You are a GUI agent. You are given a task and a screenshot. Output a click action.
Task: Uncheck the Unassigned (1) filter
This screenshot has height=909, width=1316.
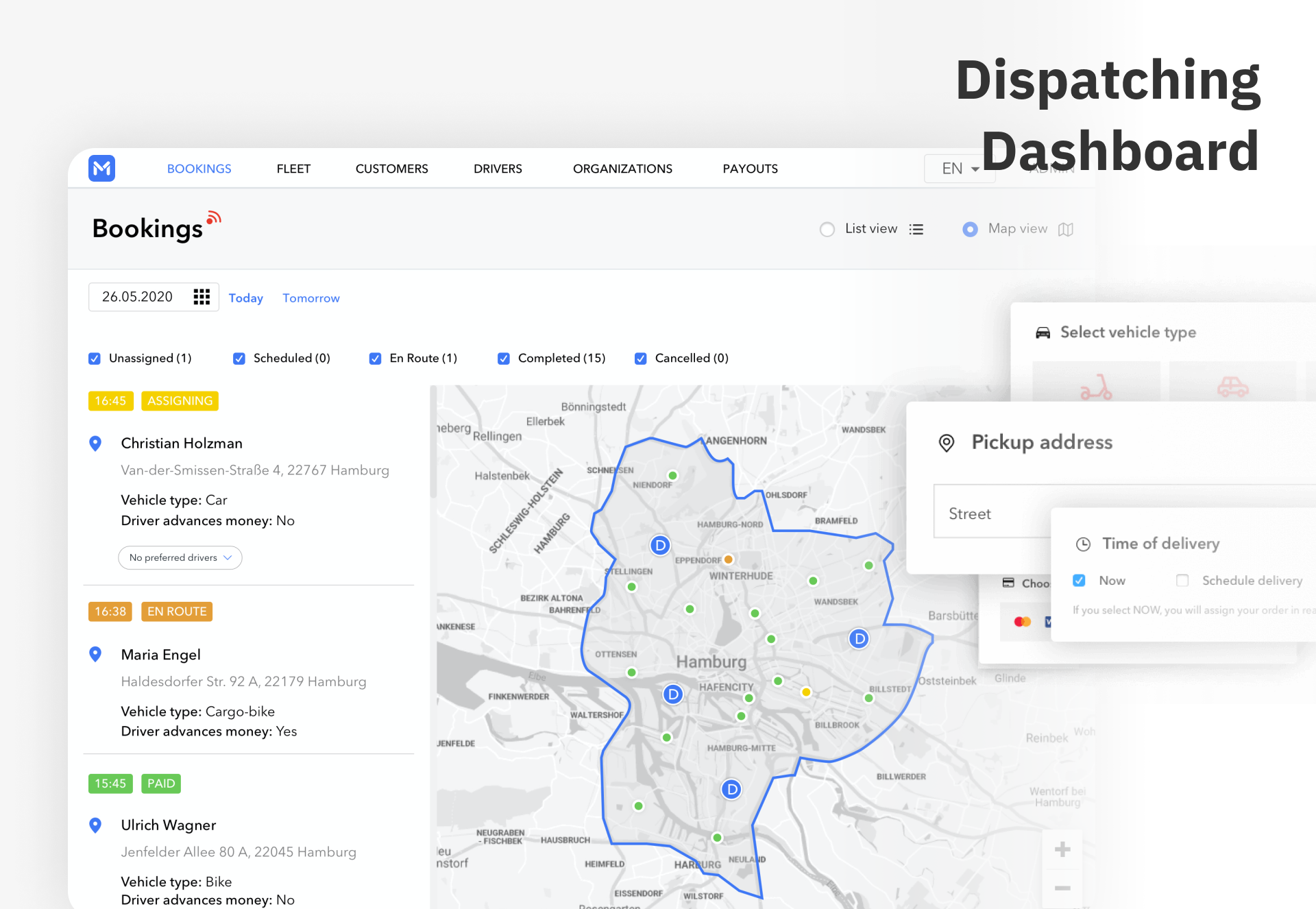click(95, 359)
